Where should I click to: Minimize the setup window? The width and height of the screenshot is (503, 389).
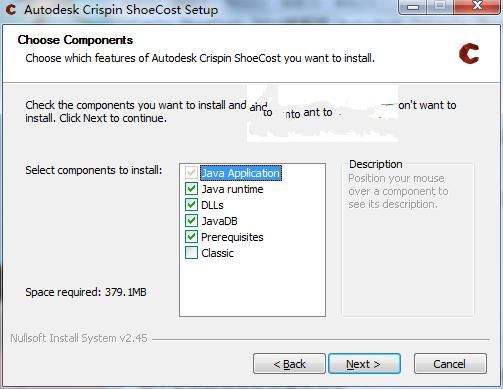(413, 7)
